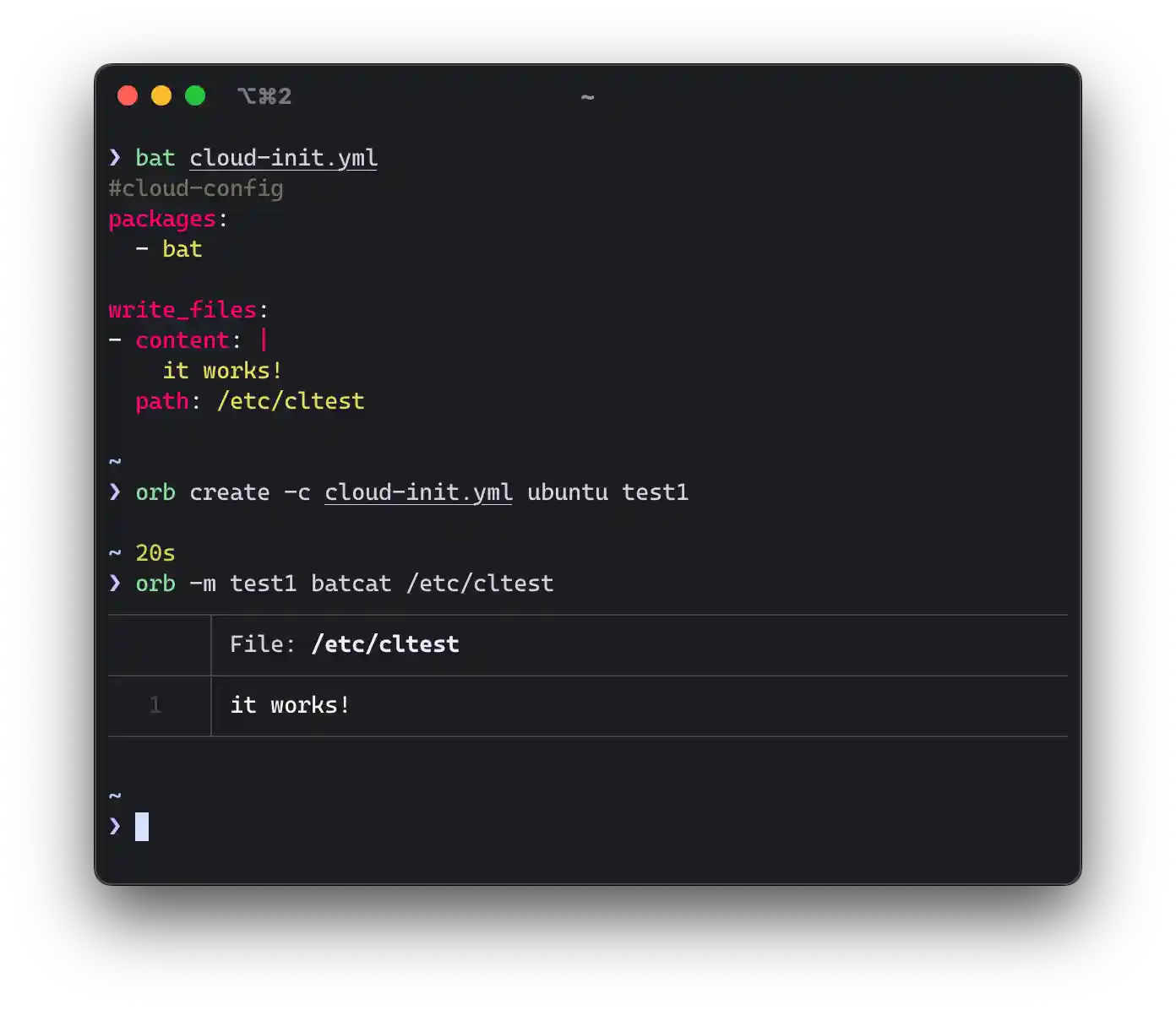The height and width of the screenshot is (1010, 1176).
Task: Click the green fullscreen traffic light button
Action: [x=195, y=95]
